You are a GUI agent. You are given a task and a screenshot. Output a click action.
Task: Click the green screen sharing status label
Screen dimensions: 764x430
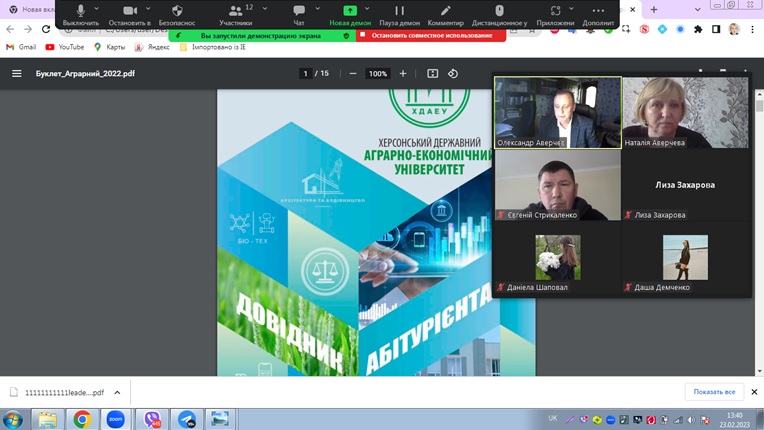262,36
